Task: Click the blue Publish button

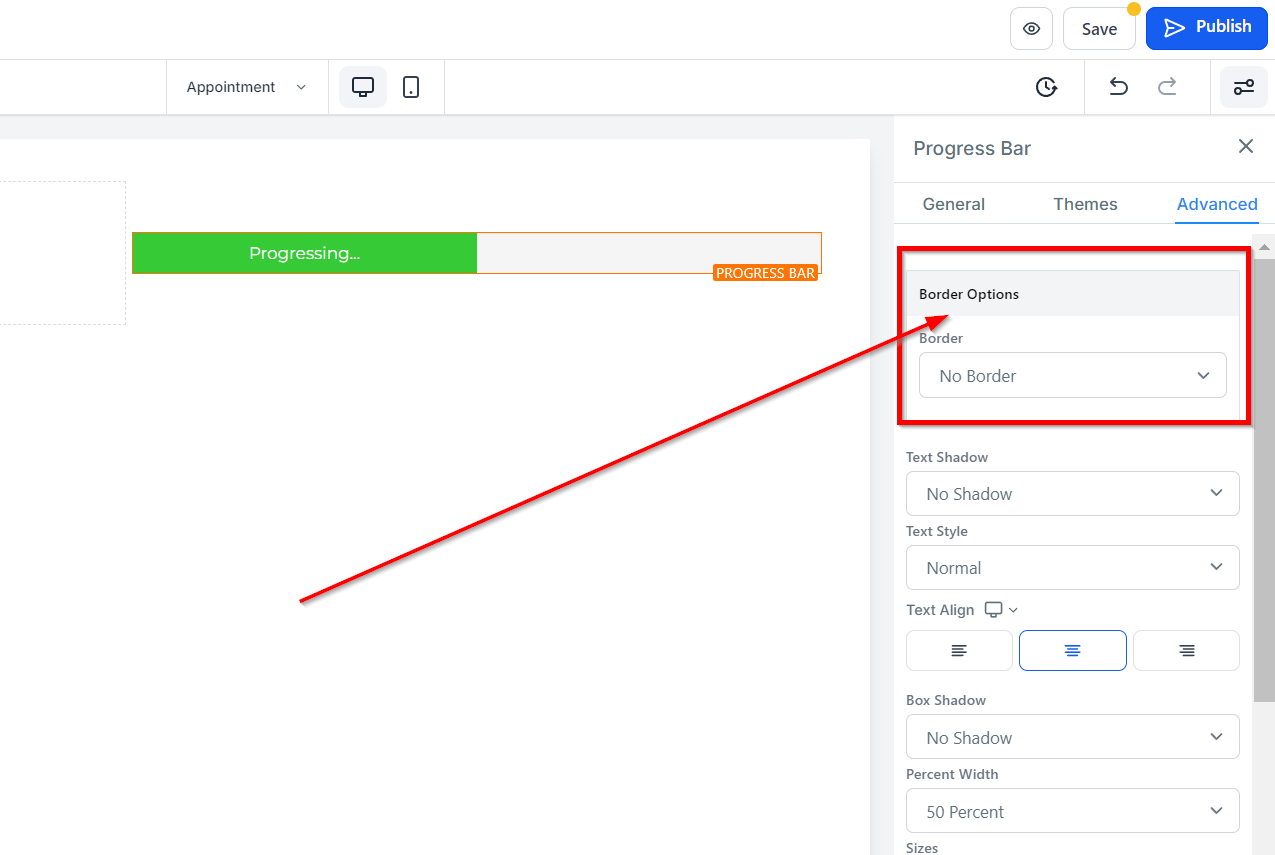Action: (x=1207, y=28)
